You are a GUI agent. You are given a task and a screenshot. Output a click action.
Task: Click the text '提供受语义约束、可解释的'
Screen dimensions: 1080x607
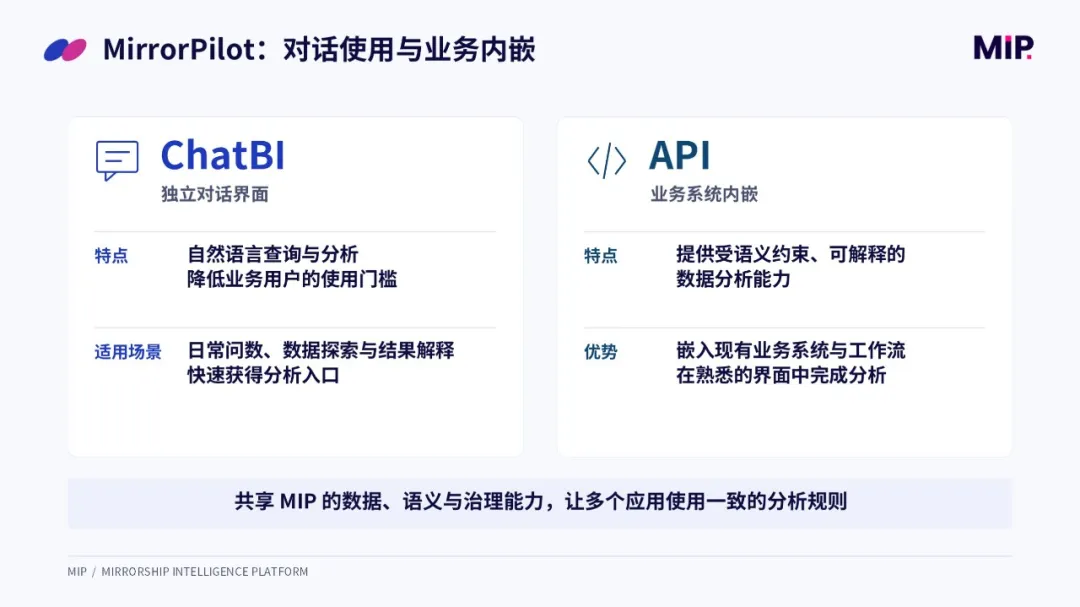point(791,254)
